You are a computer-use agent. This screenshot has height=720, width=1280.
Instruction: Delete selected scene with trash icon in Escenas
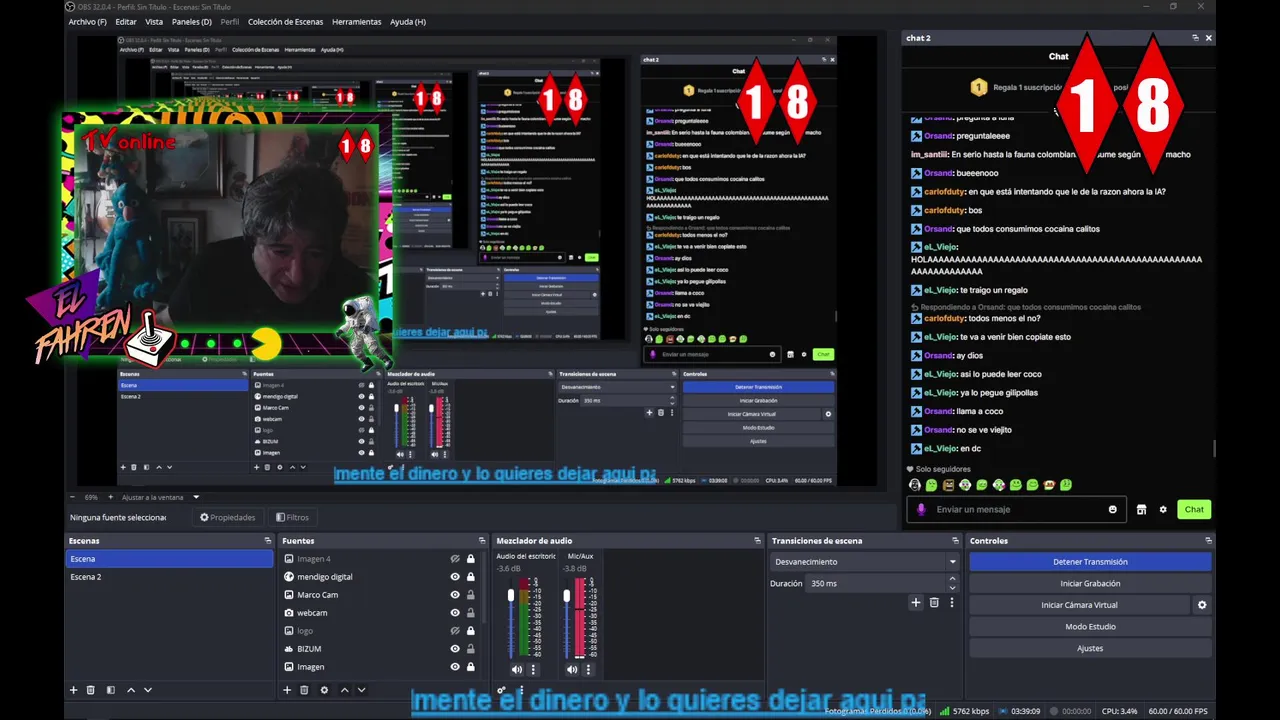point(91,690)
